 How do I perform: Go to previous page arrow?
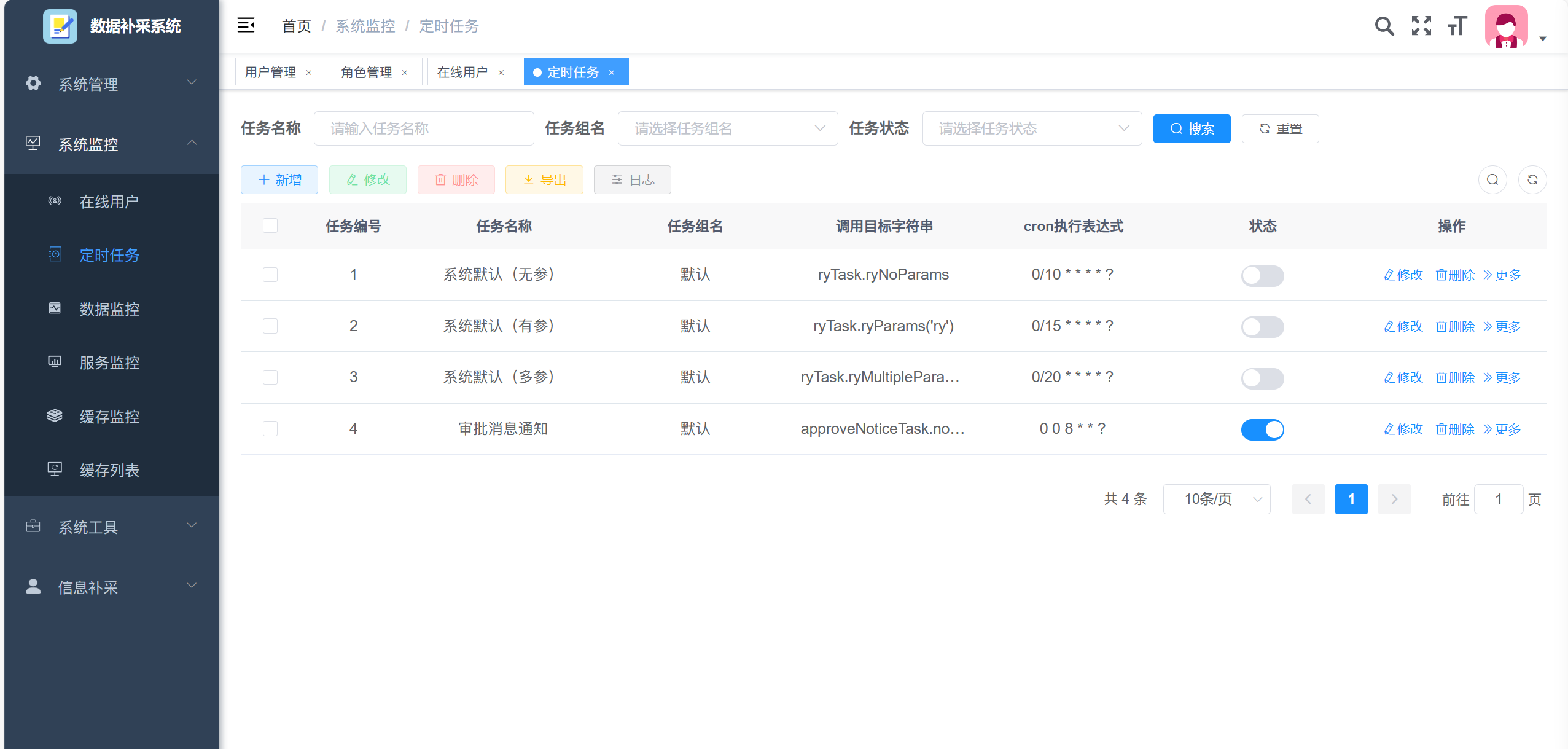tap(1308, 499)
